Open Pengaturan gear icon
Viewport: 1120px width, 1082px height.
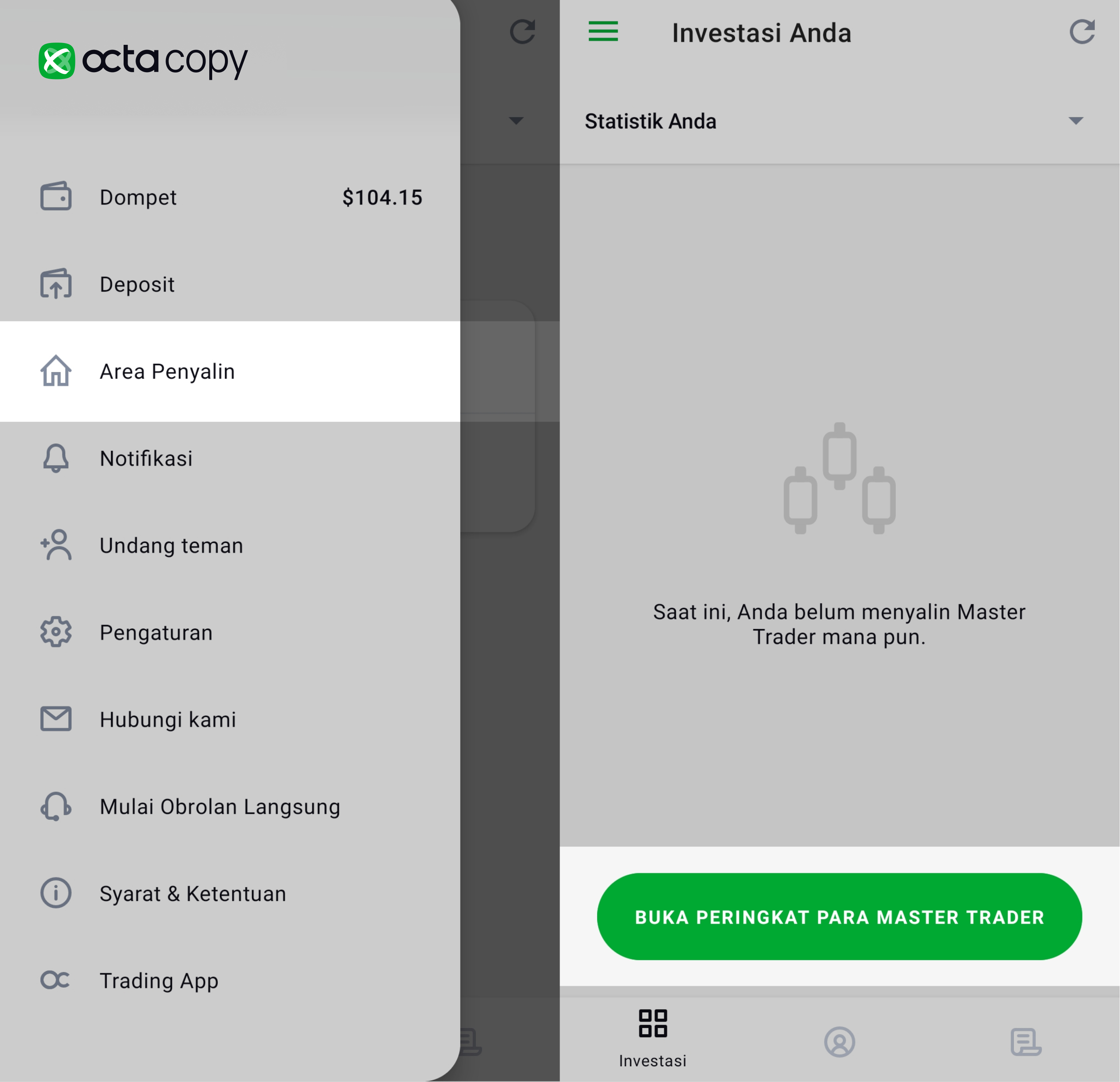coord(56,632)
